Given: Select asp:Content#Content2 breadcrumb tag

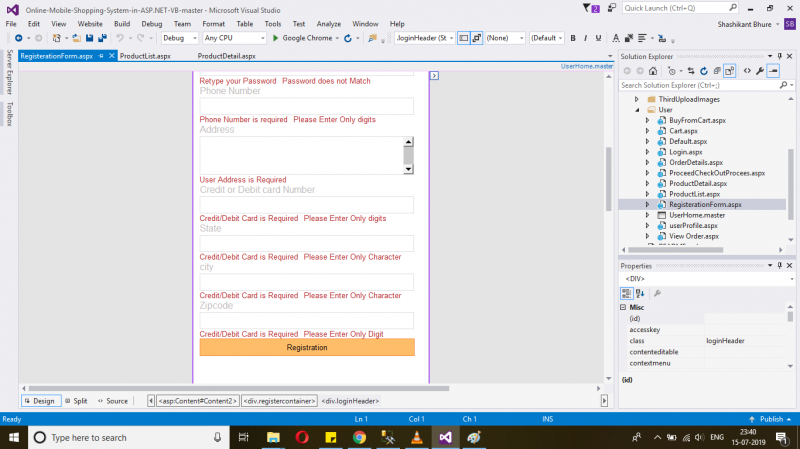Looking at the screenshot, I should click(x=197, y=401).
